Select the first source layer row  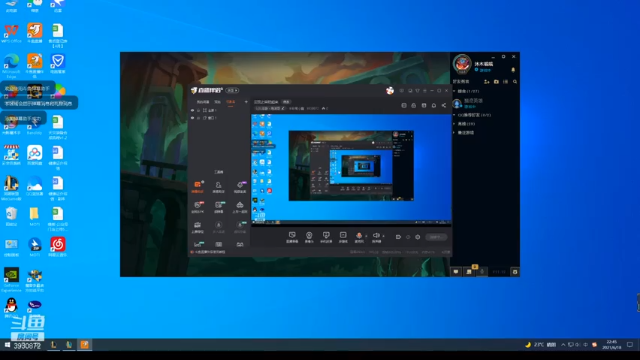(x=219, y=110)
